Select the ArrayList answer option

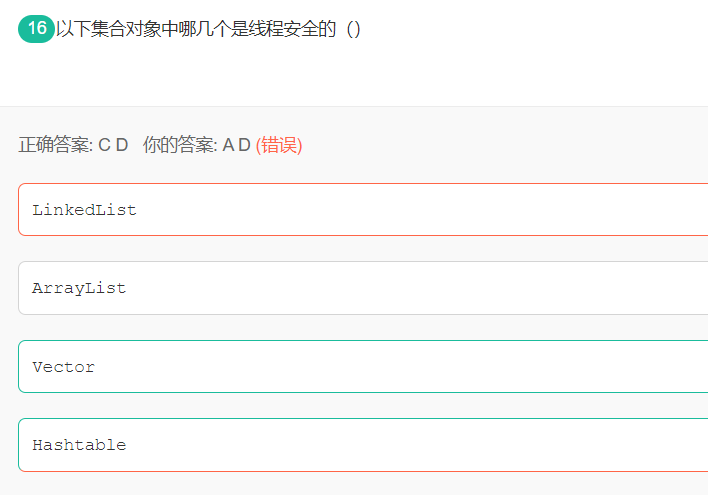[x=363, y=288]
